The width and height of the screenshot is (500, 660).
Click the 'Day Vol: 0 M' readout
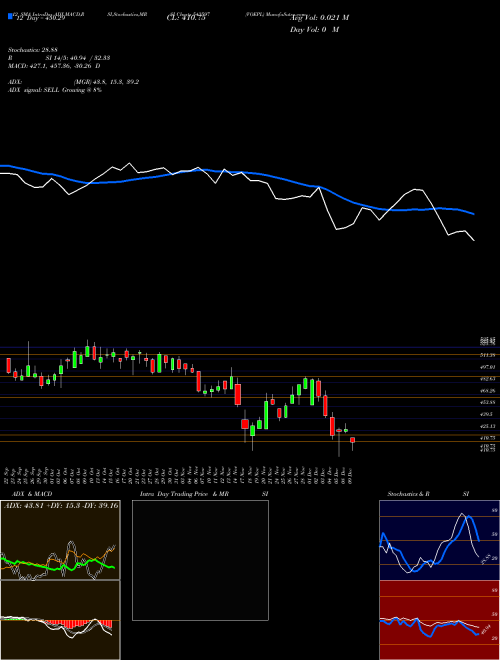[314, 30]
